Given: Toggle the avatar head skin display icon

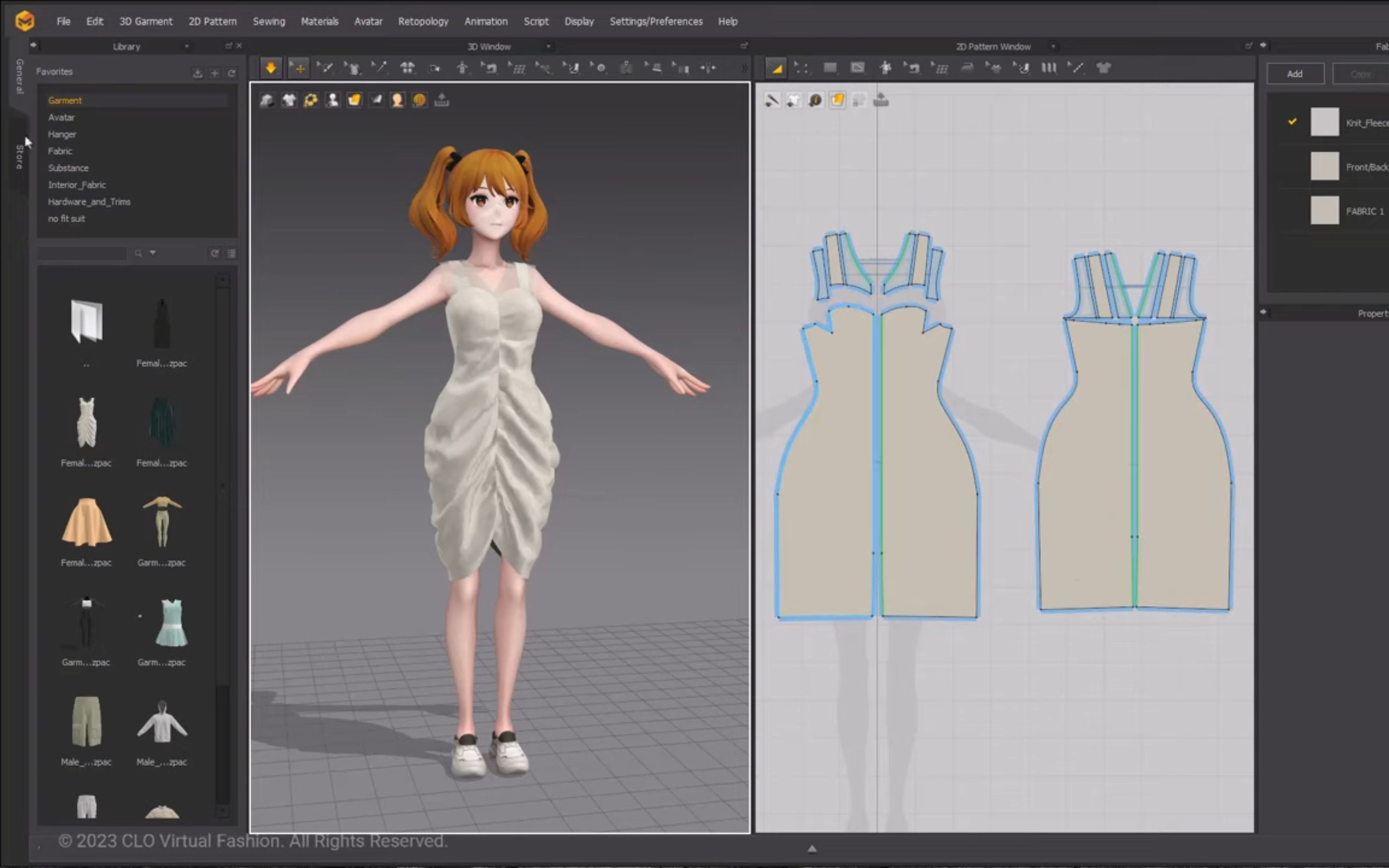Looking at the screenshot, I should (397, 100).
